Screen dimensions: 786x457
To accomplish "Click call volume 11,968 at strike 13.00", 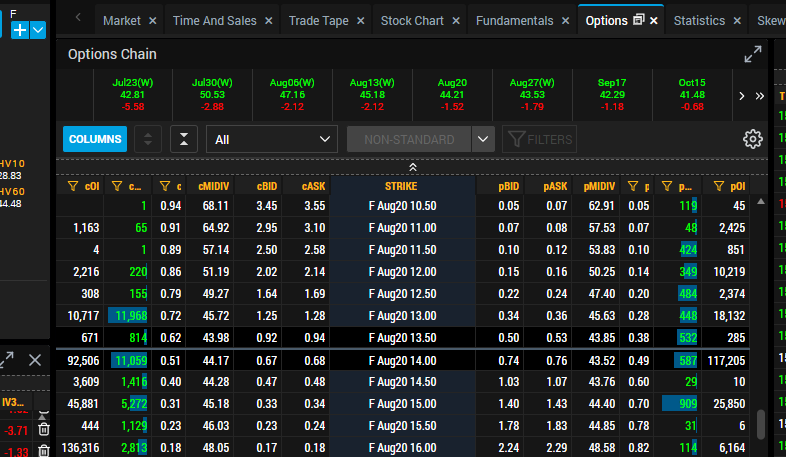I will point(128,316).
